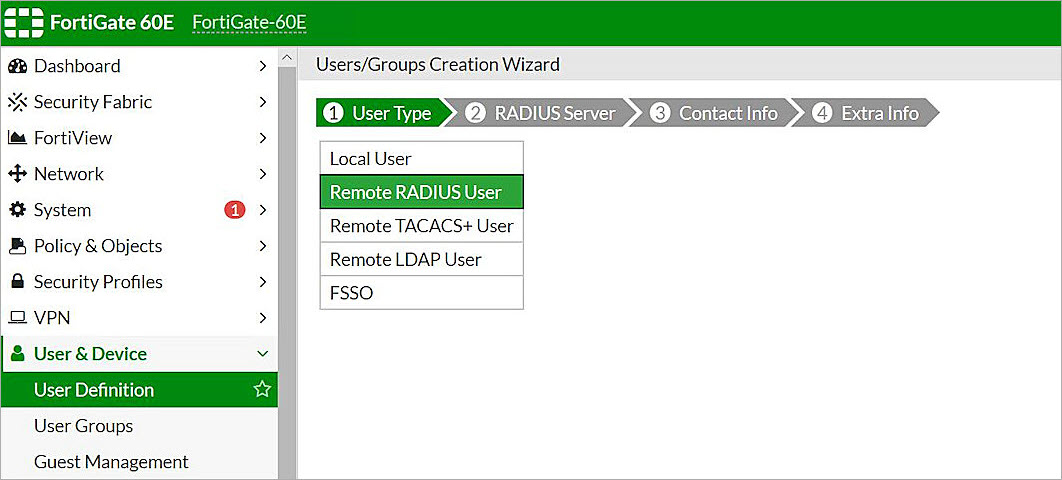Go to wizard step 4 Extra Info
Viewport: 1062px width, 480px height.
867,113
